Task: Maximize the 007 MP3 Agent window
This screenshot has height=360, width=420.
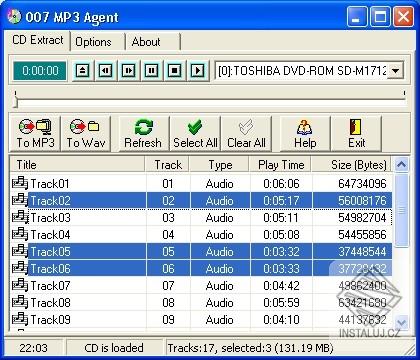Action: [380, 16]
